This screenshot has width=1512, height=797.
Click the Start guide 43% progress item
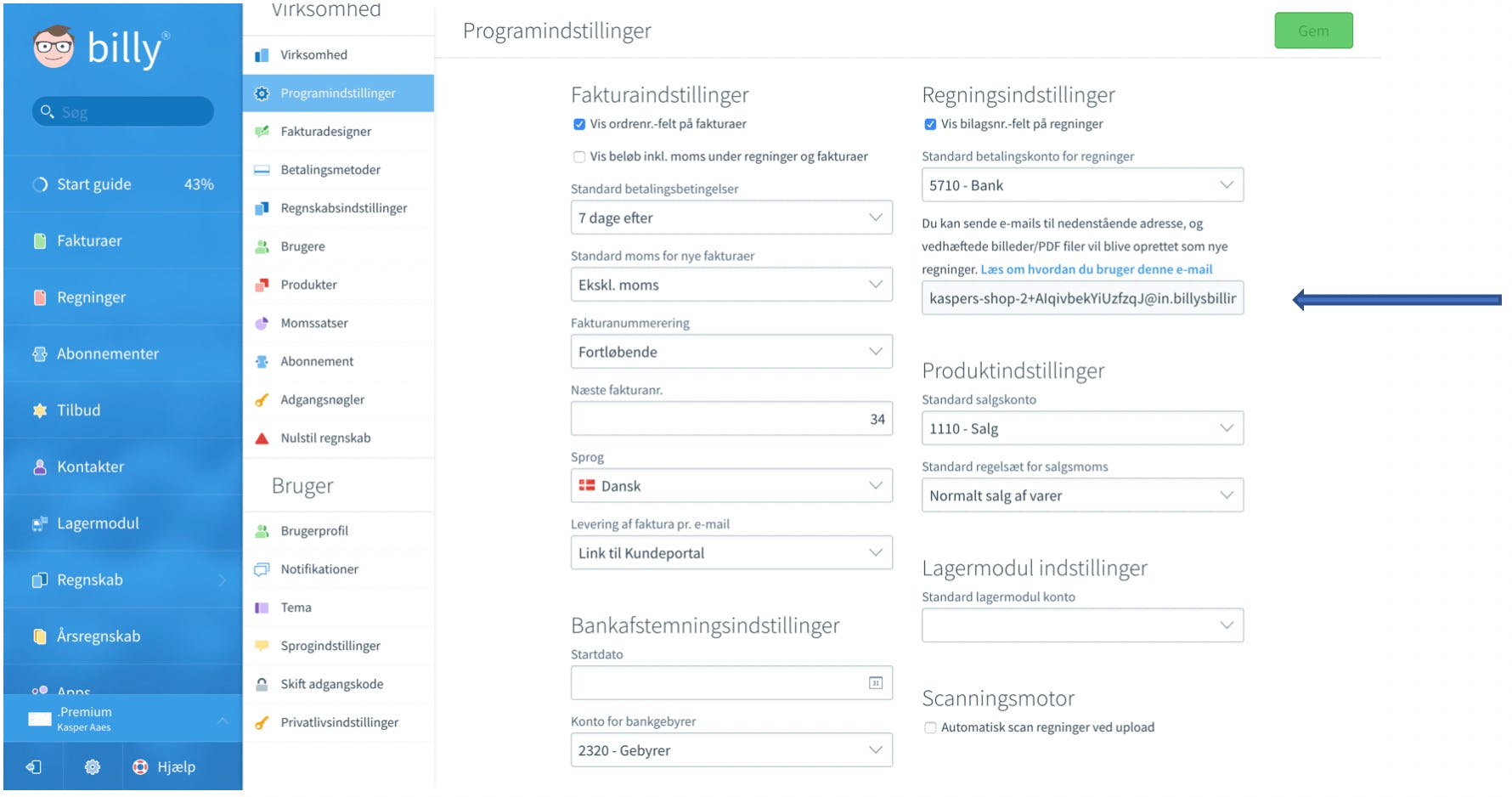point(122,184)
